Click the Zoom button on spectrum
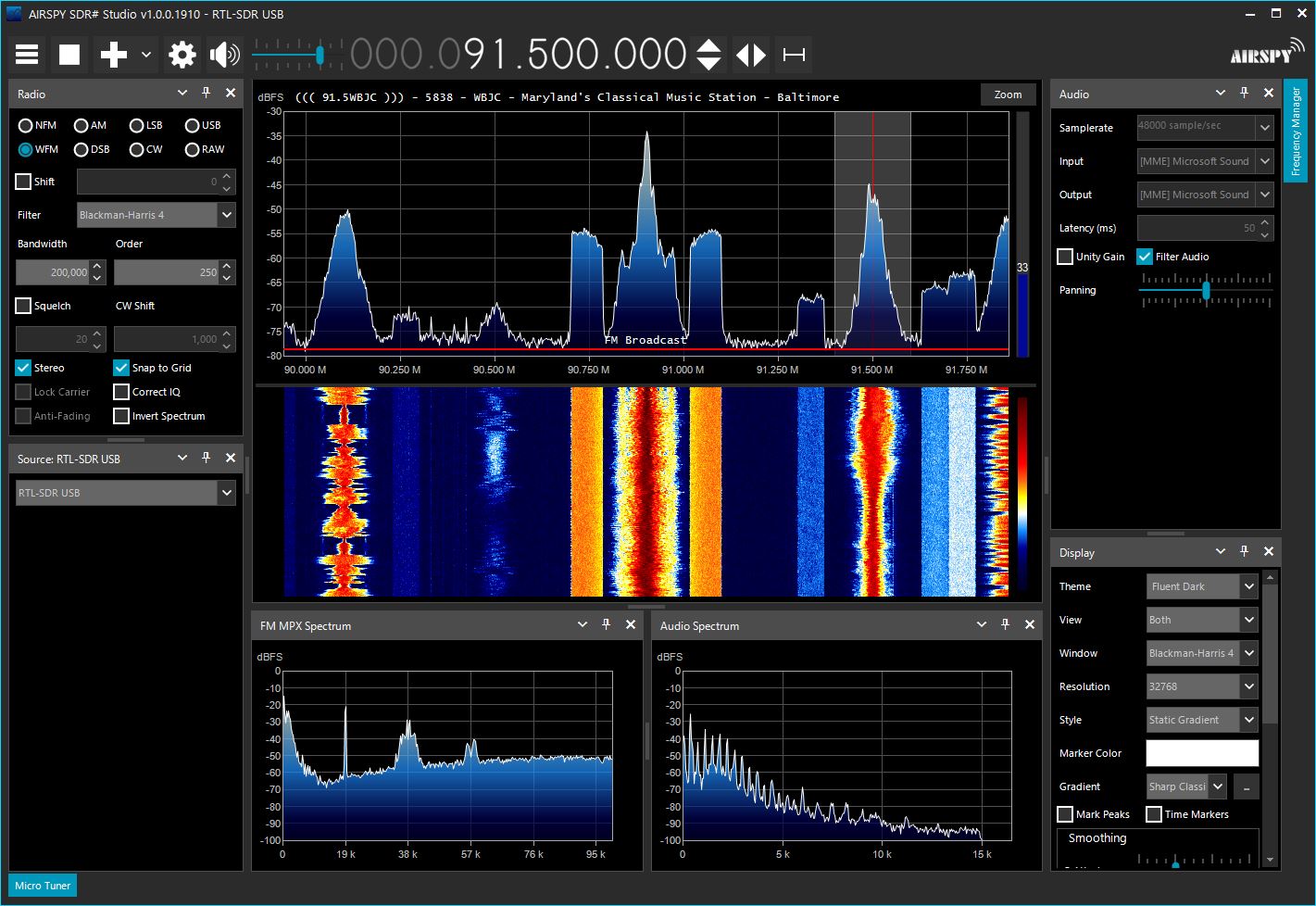The height and width of the screenshot is (906, 1316). click(x=1008, y=94)
